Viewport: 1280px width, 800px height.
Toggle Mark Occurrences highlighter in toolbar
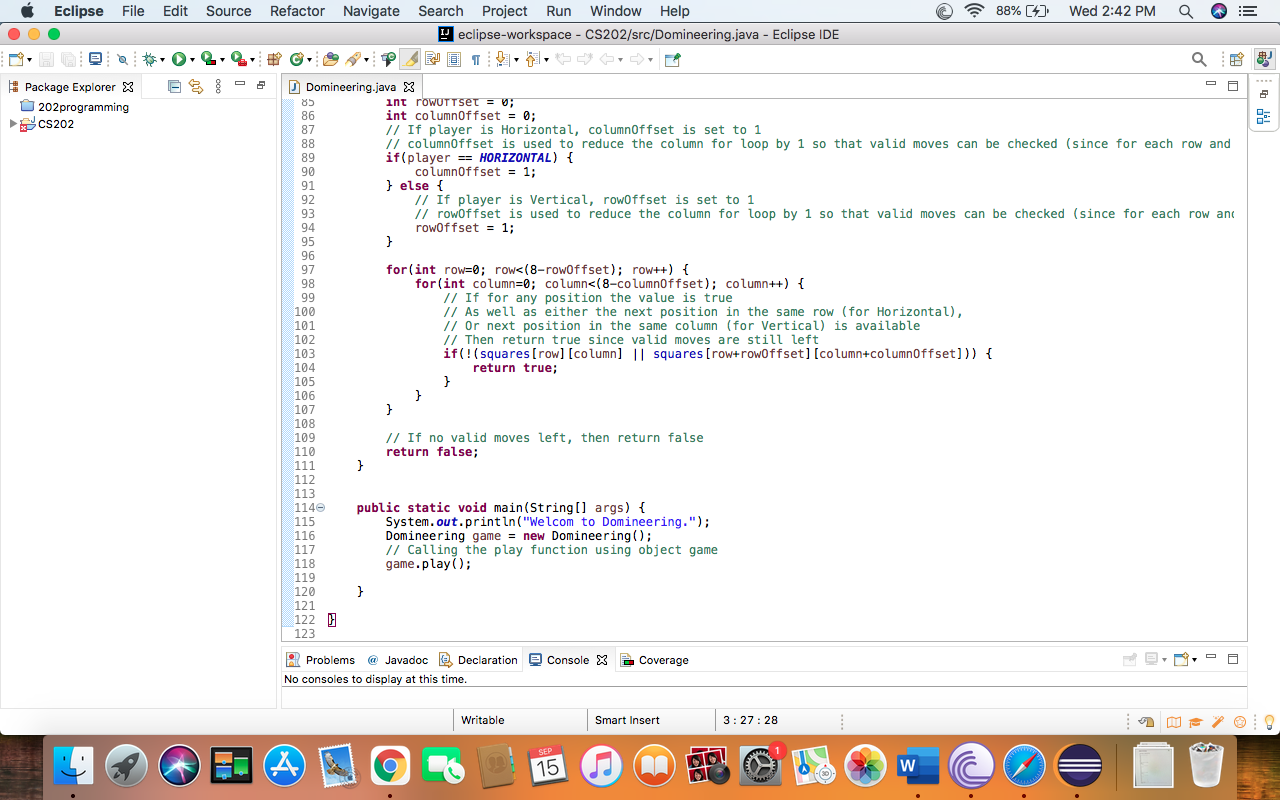(x=410, y=60)
